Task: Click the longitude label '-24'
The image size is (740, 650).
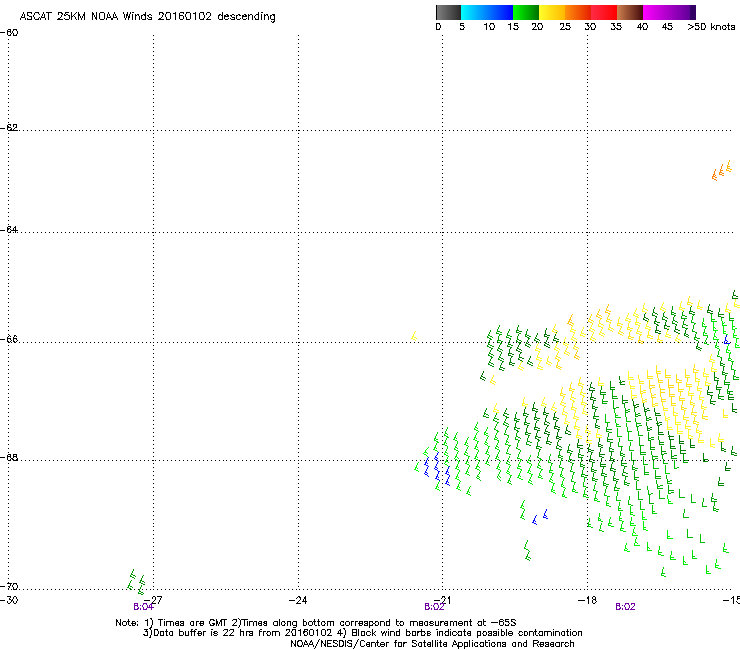Action: (298, 600)
